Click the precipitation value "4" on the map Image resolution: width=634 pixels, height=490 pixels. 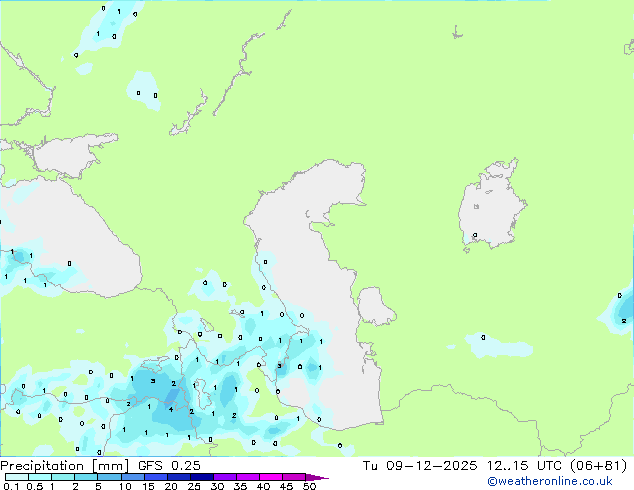[x=171, y=410]
